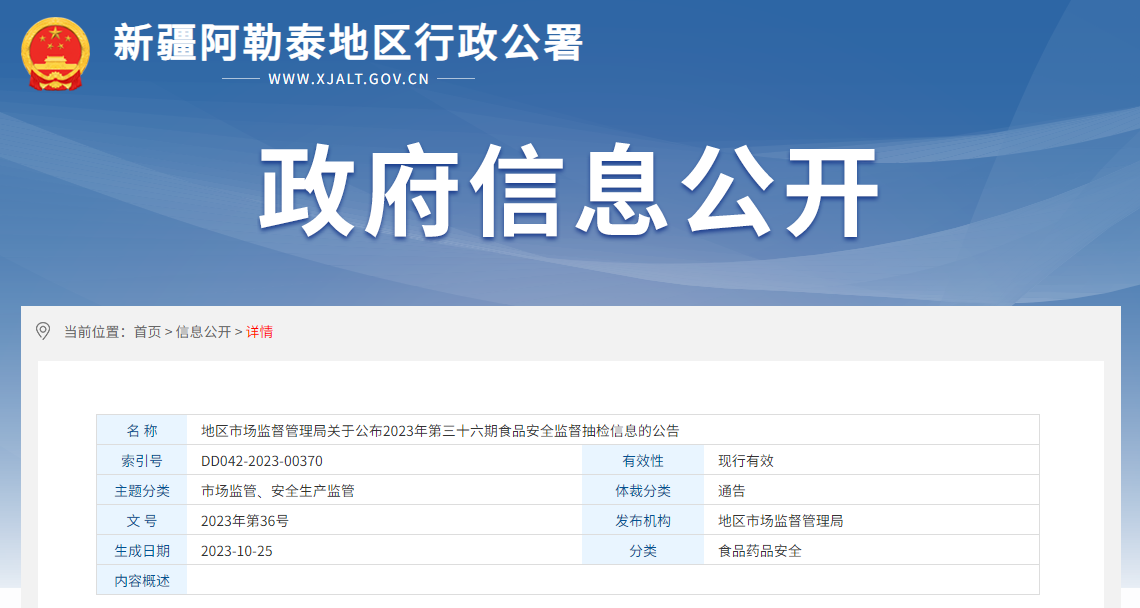Click the 市场监管、安全生产监管 topic value
The image size is (1140, 608).
[x=278, y=491]
